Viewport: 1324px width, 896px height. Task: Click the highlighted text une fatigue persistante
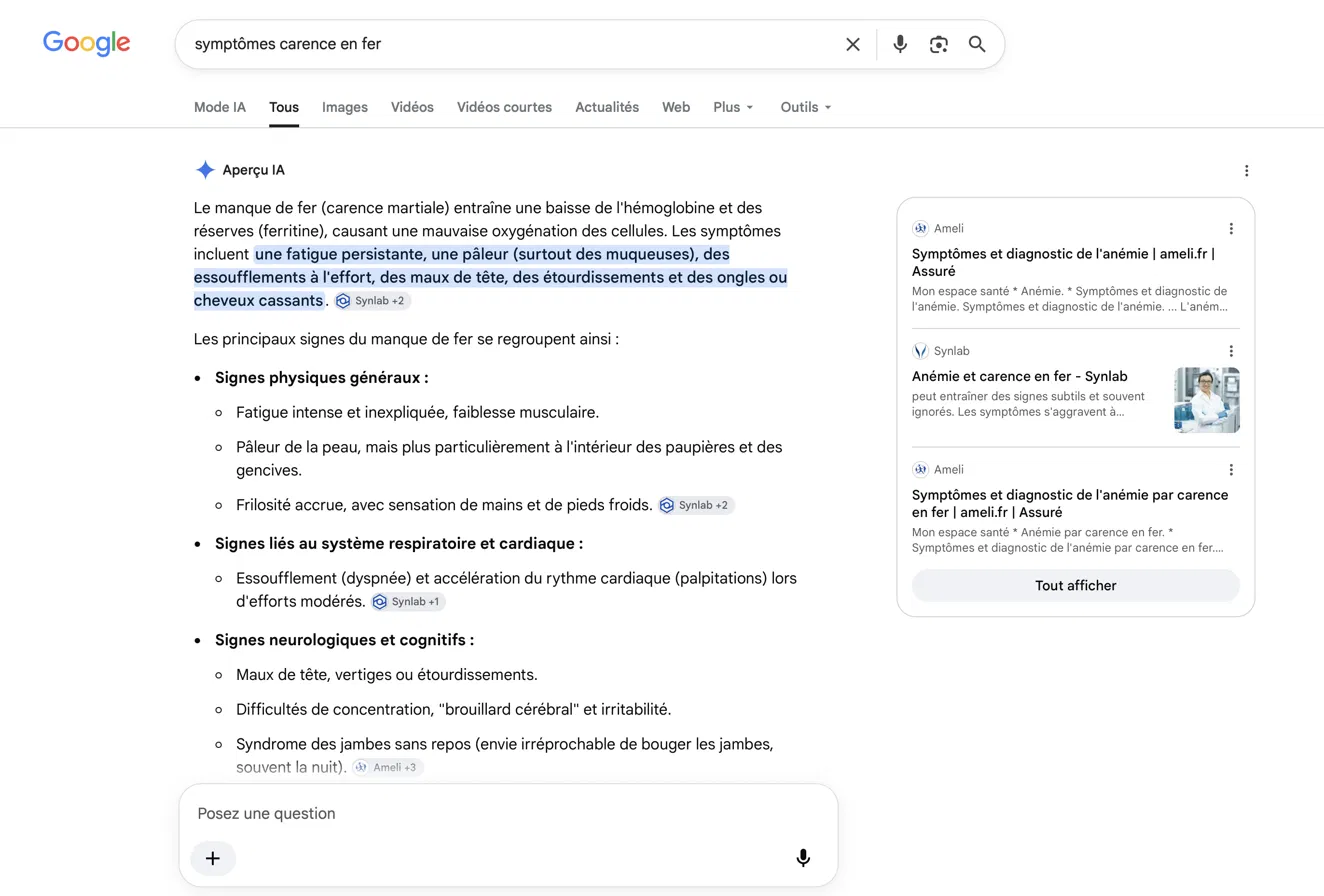pos(340,254)
